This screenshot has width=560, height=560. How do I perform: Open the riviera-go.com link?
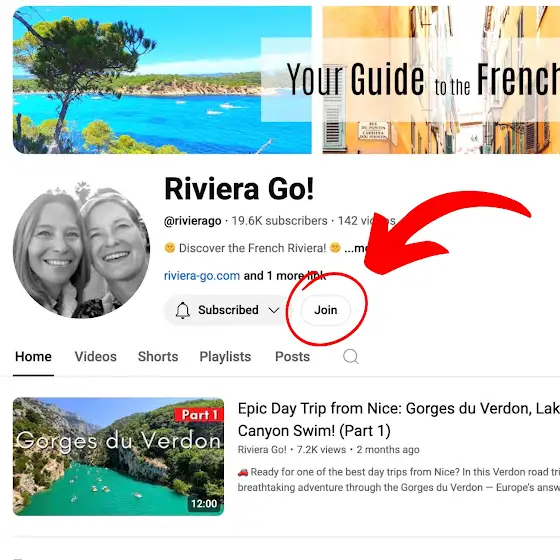click(x=202, y=276)
